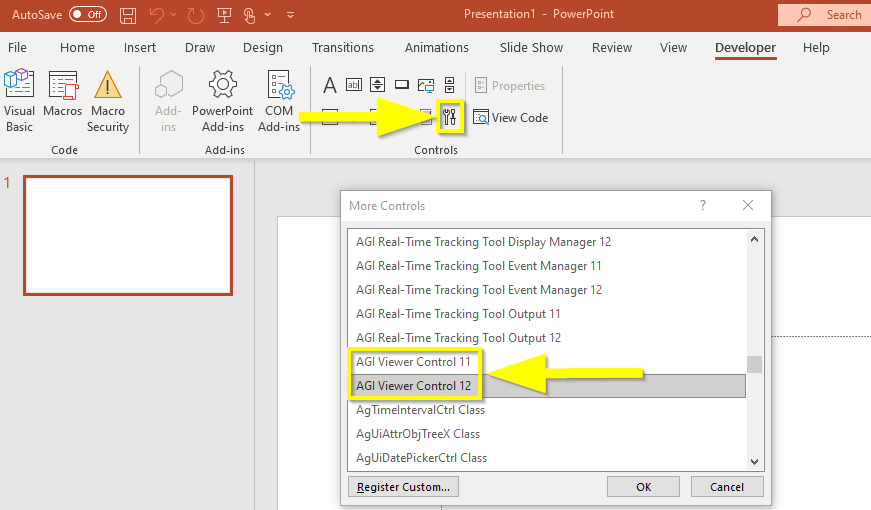Start presentation from beginning icon
The height and width of the screenshot is (510, 871).
(x=224, y=15)
